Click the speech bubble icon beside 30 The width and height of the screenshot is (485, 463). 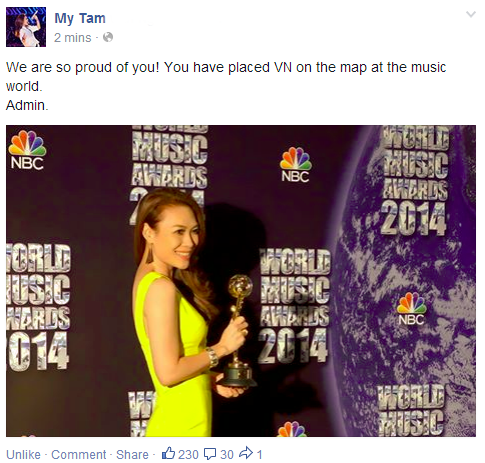point(210,454)
